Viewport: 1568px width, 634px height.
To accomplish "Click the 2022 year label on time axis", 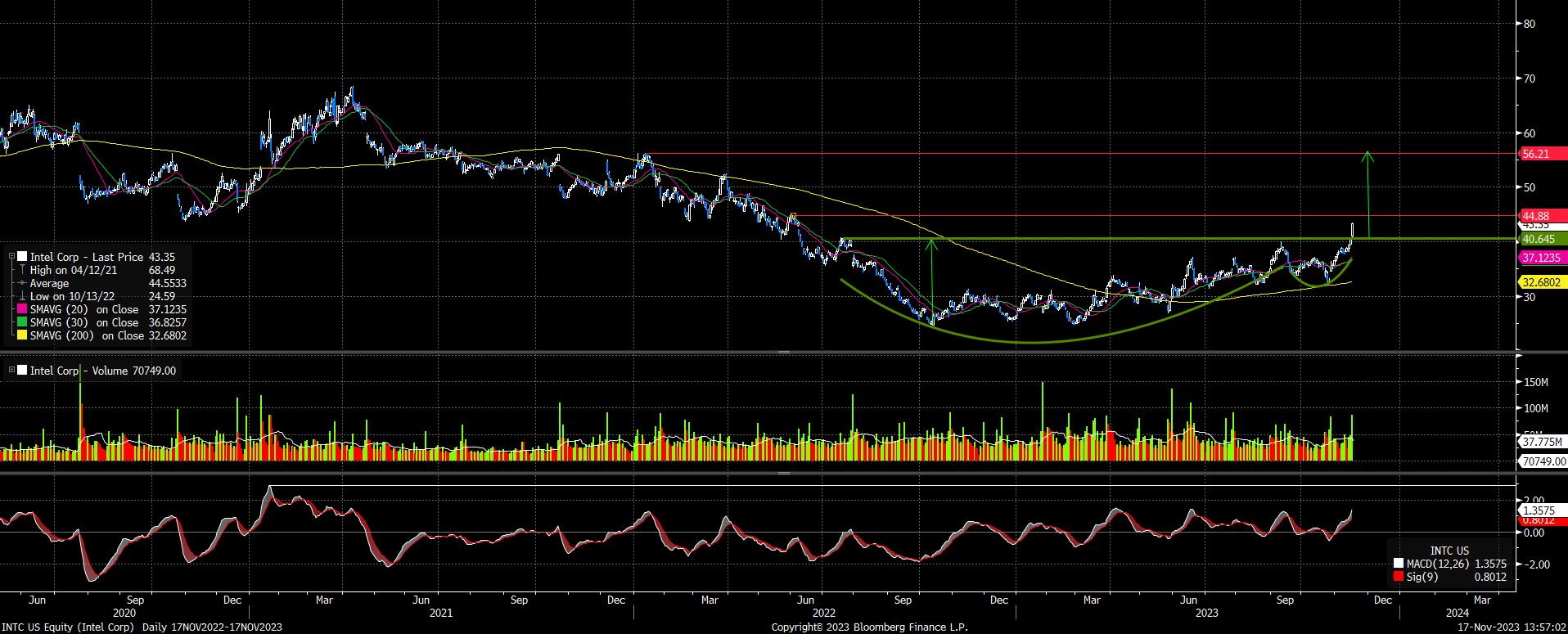I will 823,613.
